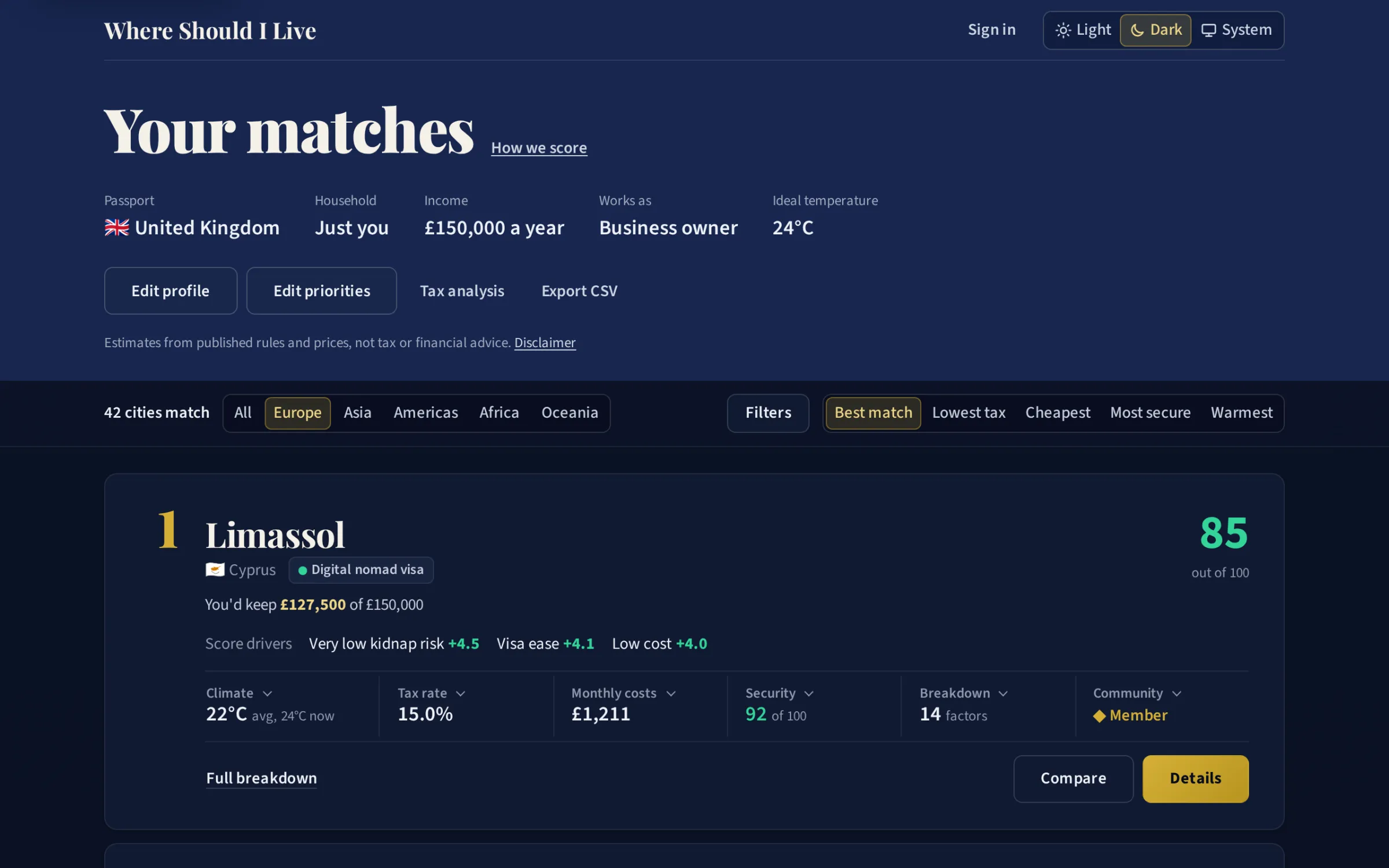Sort results by Cheapest
Image resolution: width=1389 pixels, height=868 pixels.
1057,413
